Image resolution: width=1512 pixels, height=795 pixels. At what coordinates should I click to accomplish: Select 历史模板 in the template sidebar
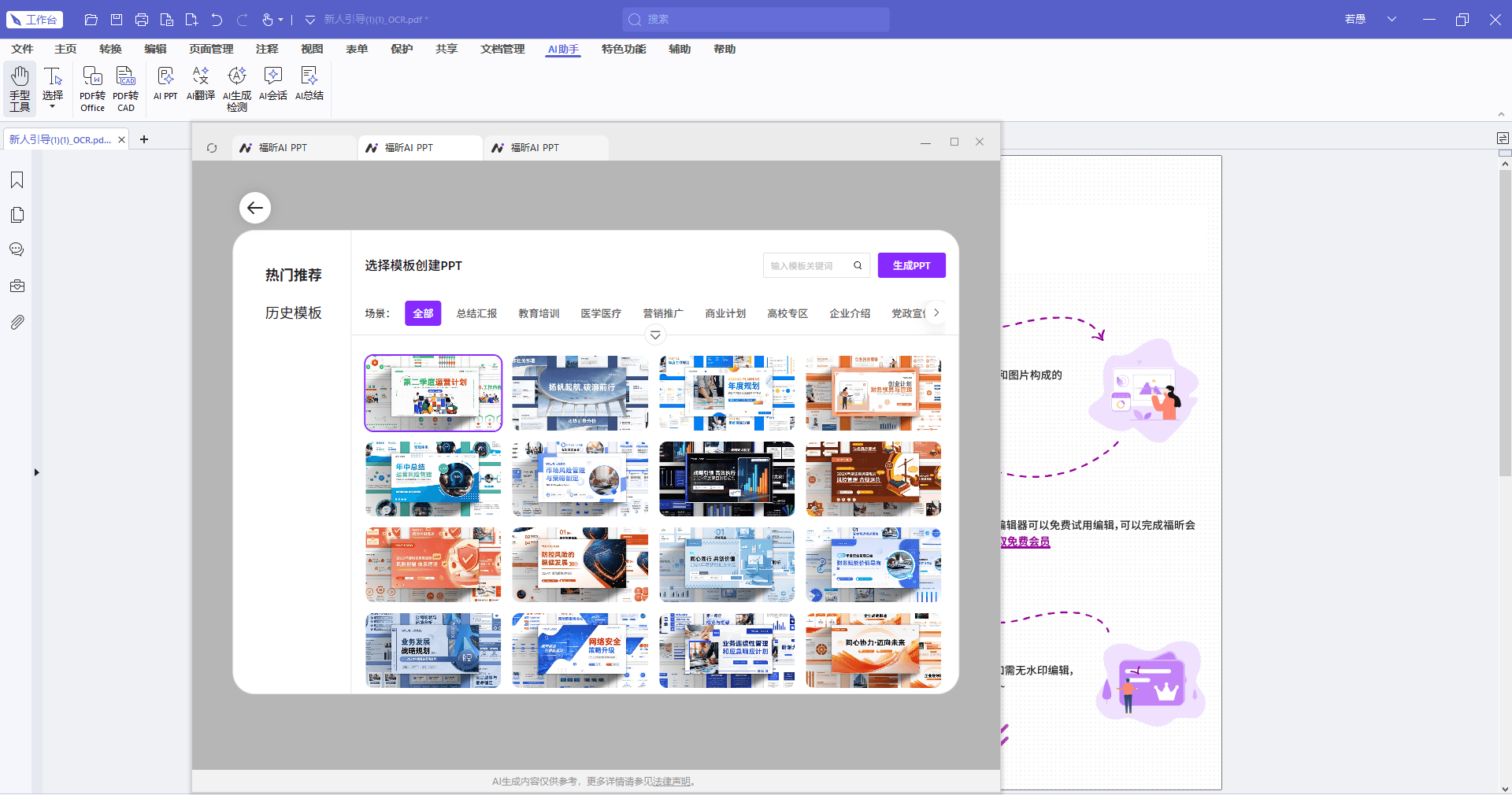[293, 312]
